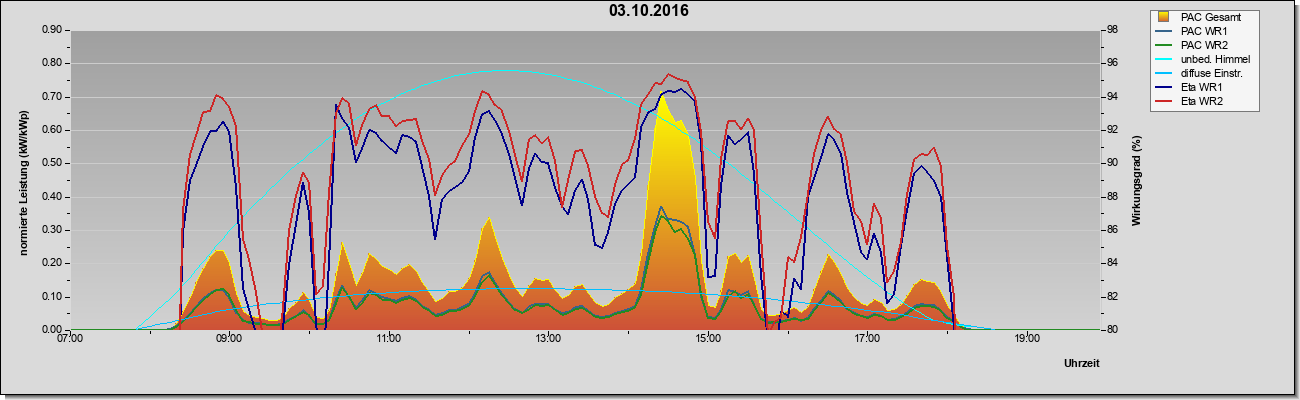Viewport: 1300px width, 400px height.
Task: Select the PAC WR1 legend entry
Action: tap(1201, 31)
